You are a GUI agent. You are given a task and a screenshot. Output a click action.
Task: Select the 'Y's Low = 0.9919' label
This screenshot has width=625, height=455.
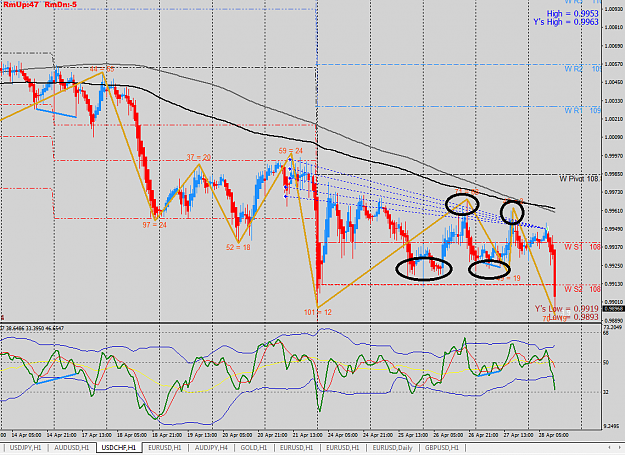566,309
